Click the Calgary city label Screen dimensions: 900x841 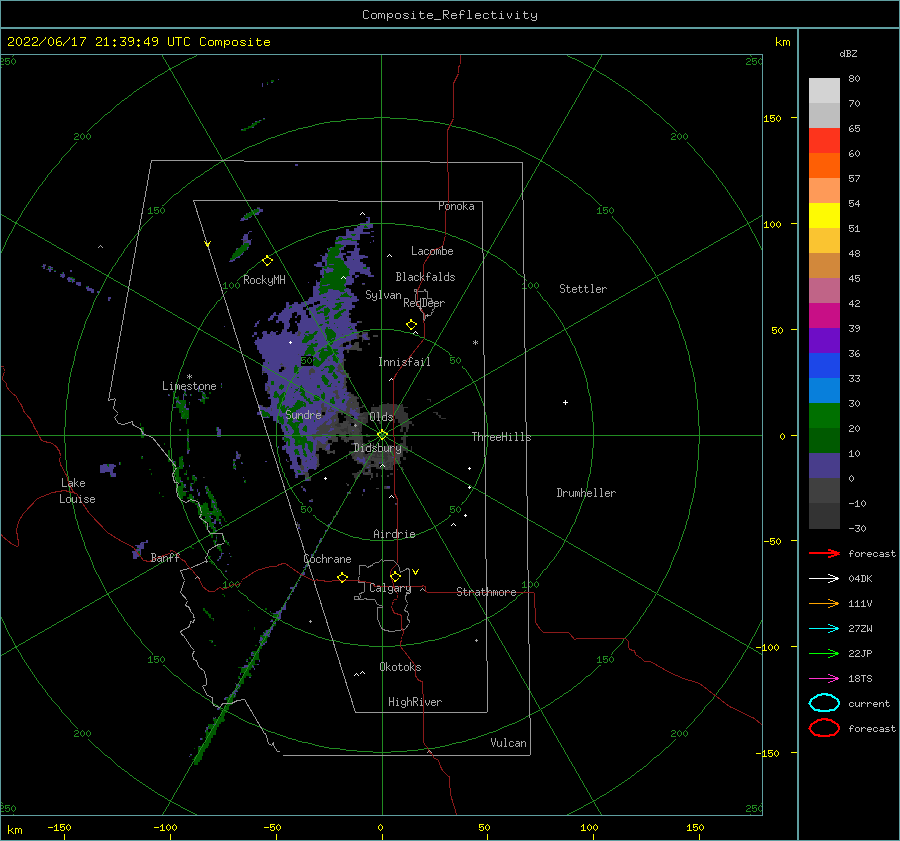pyautogui.click(x=390, y=588)
